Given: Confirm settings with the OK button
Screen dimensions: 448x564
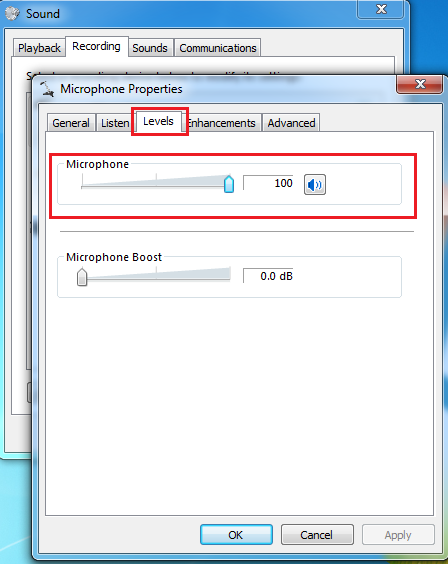Looking at the screenshot, I should click(x=236, y=535).
